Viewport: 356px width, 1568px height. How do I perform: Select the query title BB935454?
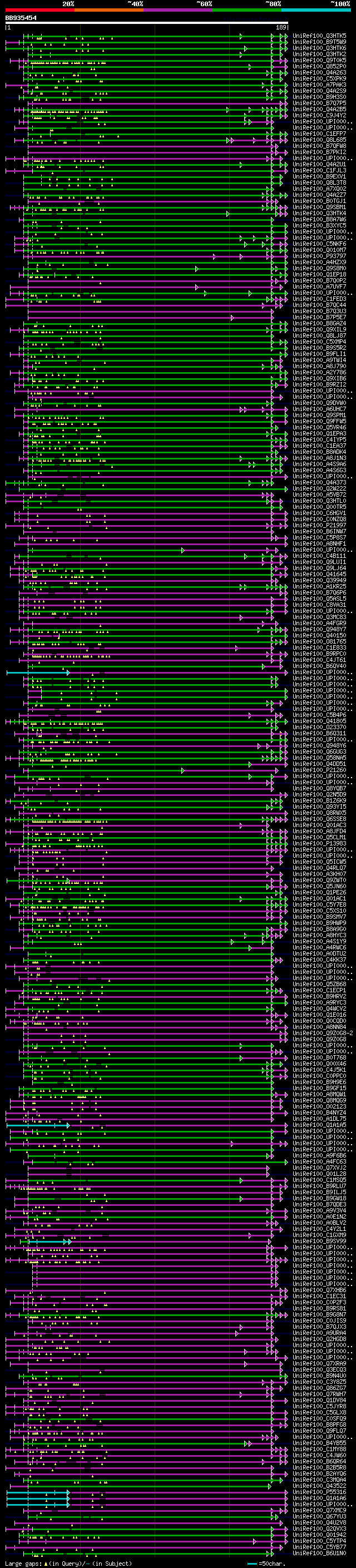(x=21, y=18)
